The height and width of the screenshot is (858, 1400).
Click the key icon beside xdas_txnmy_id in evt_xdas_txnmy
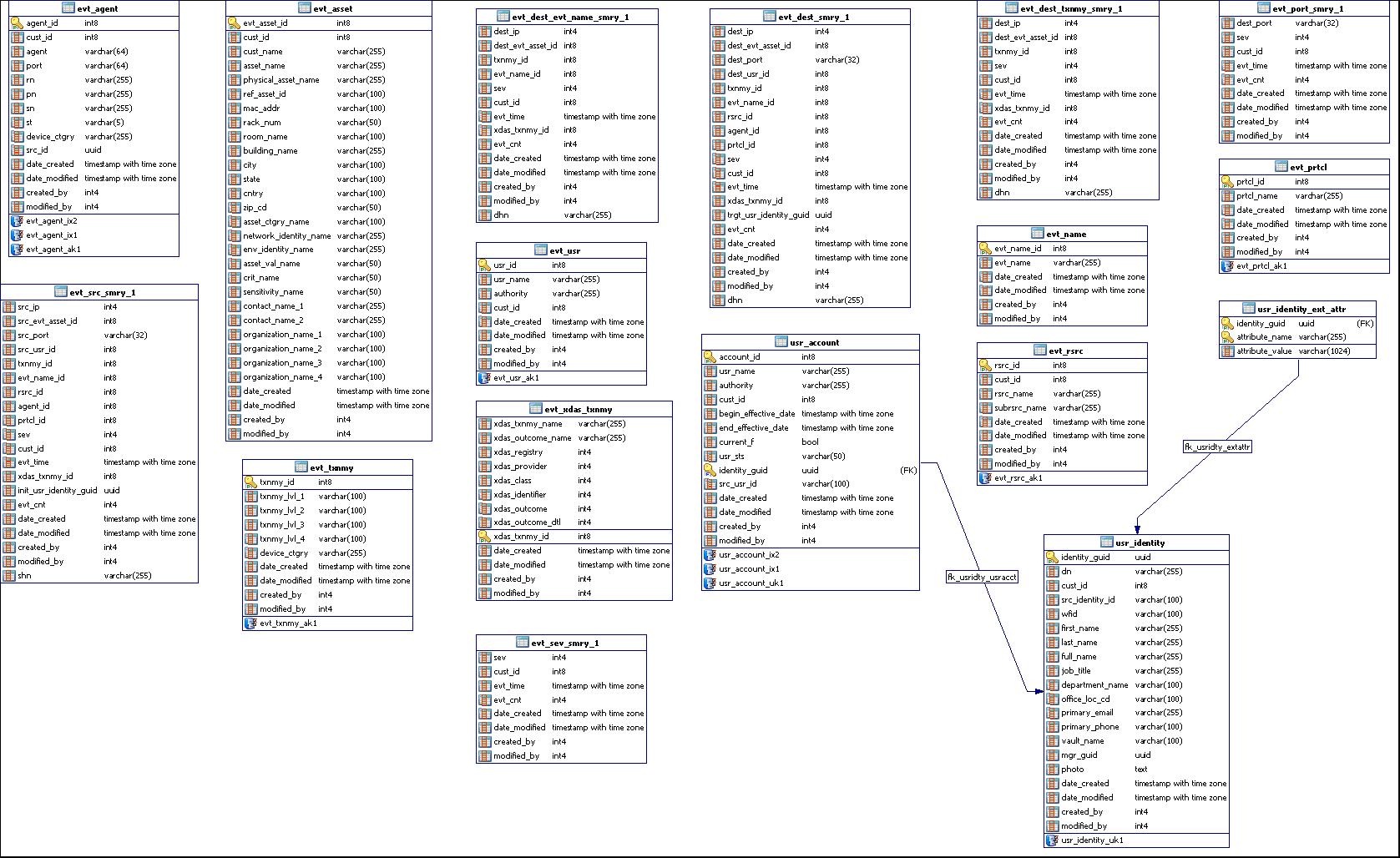(485, 537)
